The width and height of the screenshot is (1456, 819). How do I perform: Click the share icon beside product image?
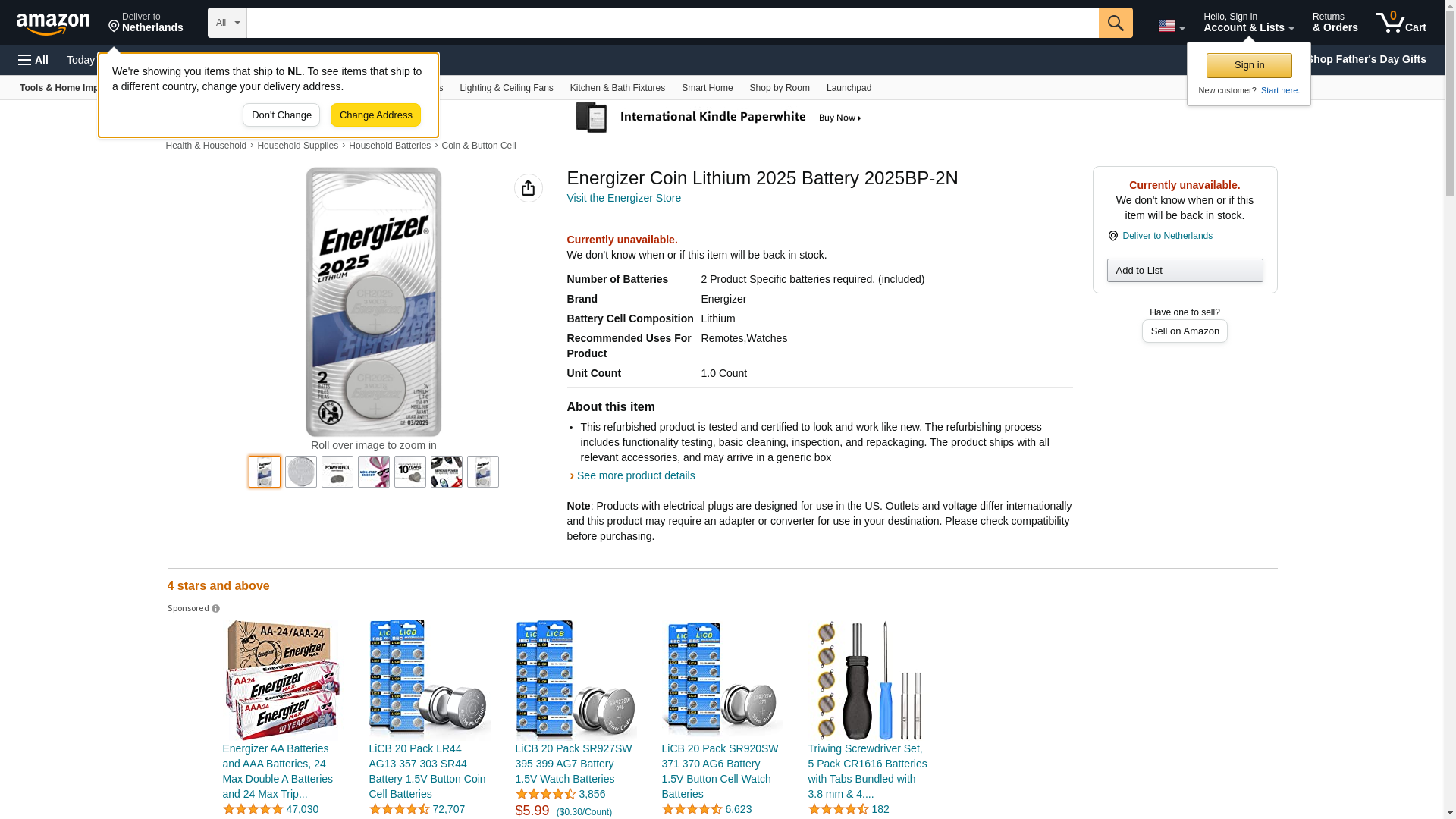[x=528, y=188]
